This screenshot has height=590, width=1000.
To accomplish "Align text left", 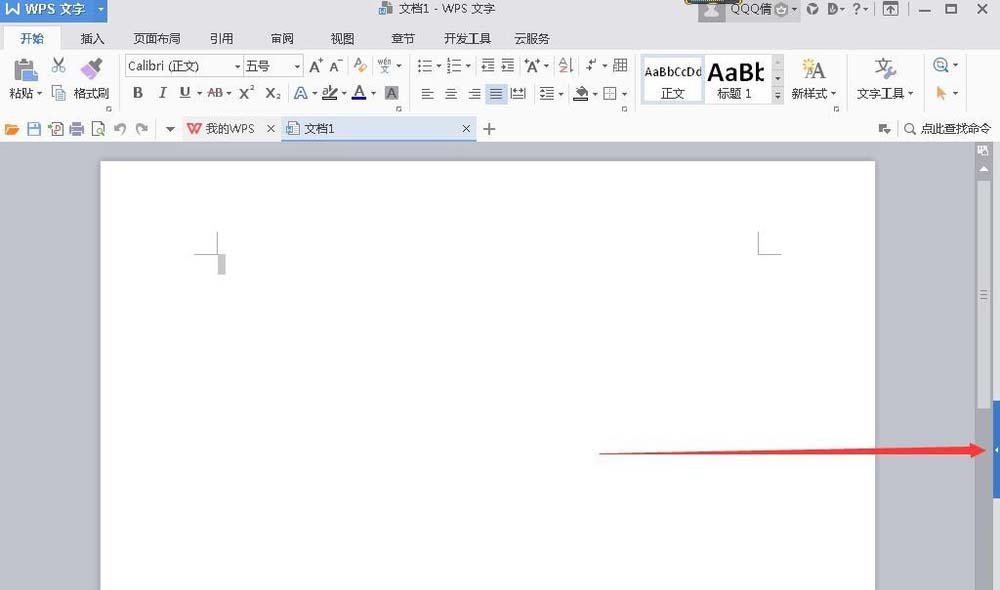I will [427, 94].
